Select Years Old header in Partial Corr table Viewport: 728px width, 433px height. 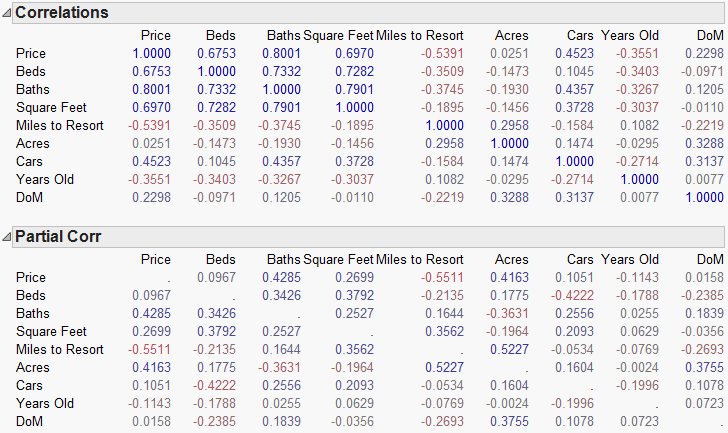tap(630, 260)
